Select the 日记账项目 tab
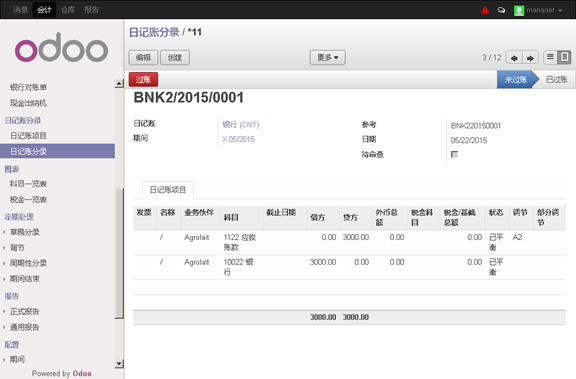 168,190
